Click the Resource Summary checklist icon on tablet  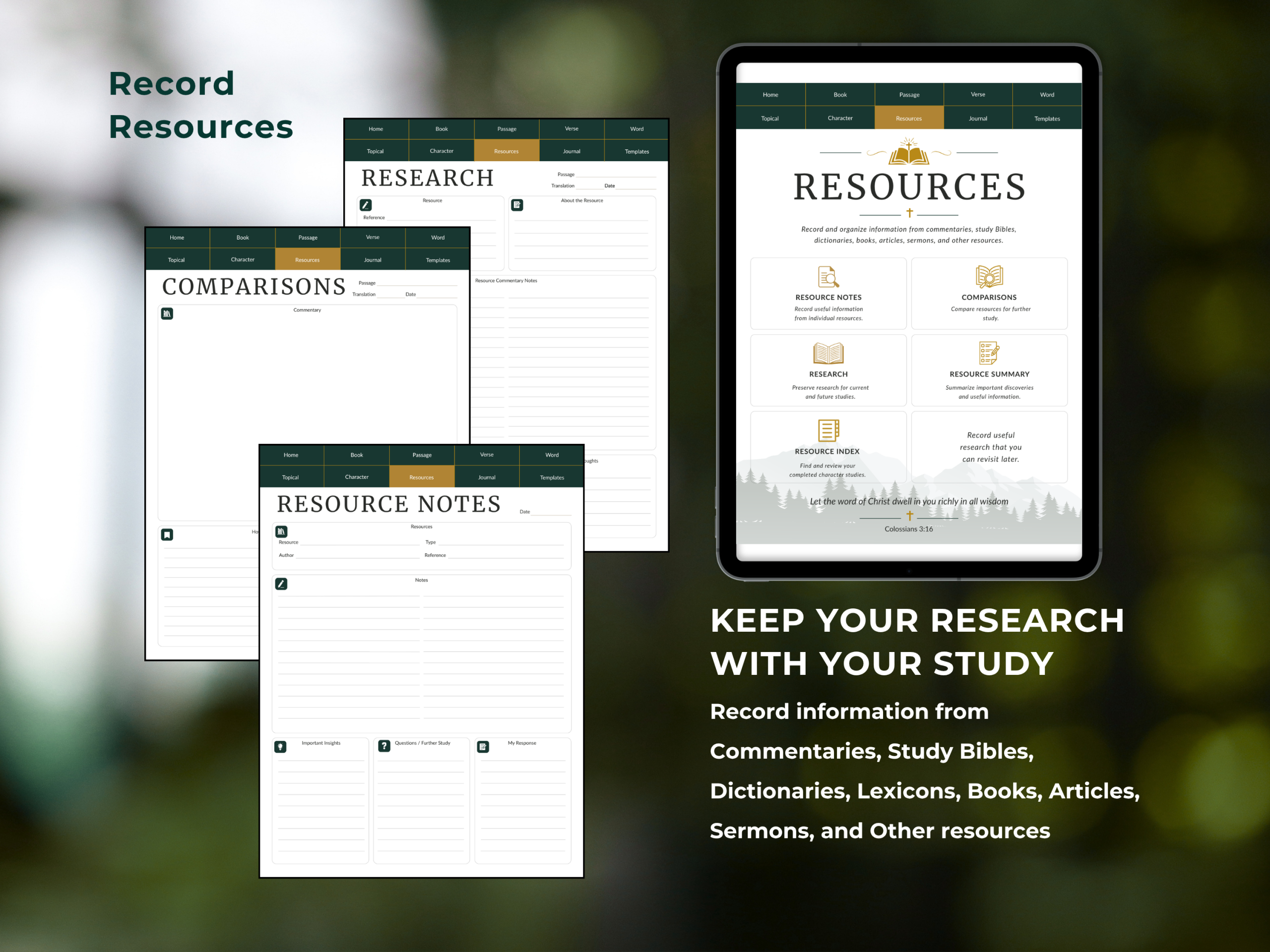tap(989, 354)
